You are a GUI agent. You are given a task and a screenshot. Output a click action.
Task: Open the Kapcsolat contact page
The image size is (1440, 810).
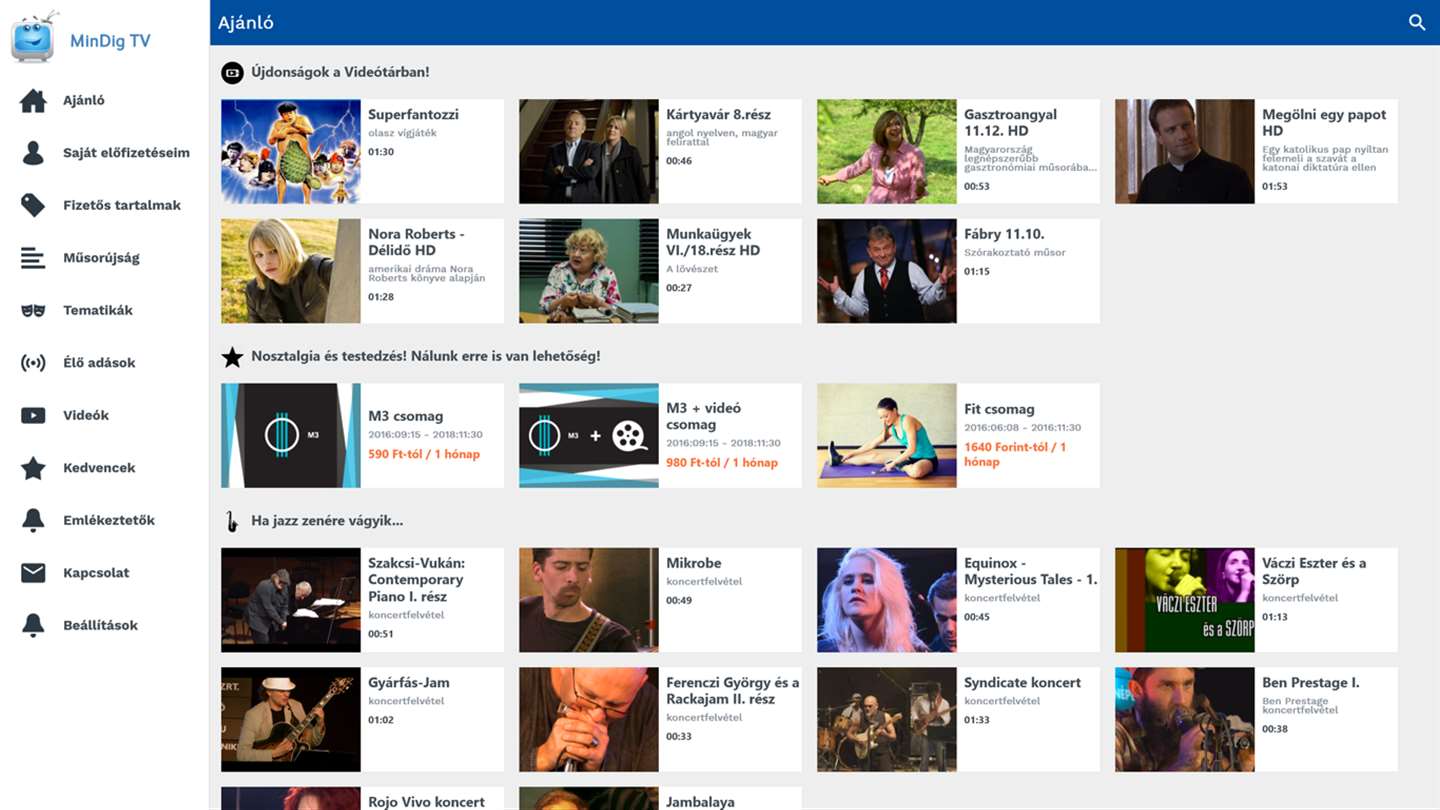tap(96, 573)
